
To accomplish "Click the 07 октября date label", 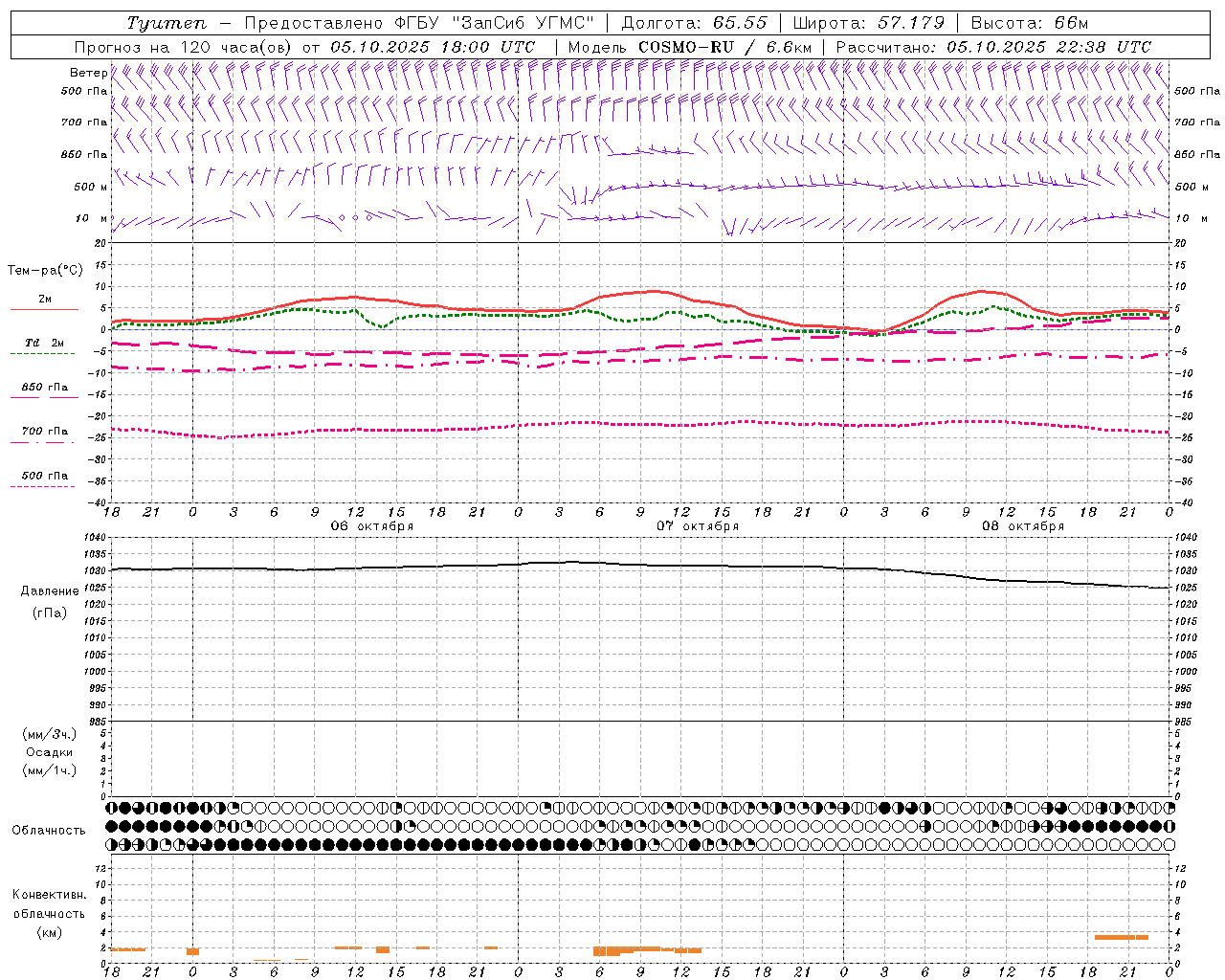I will 698,525.
